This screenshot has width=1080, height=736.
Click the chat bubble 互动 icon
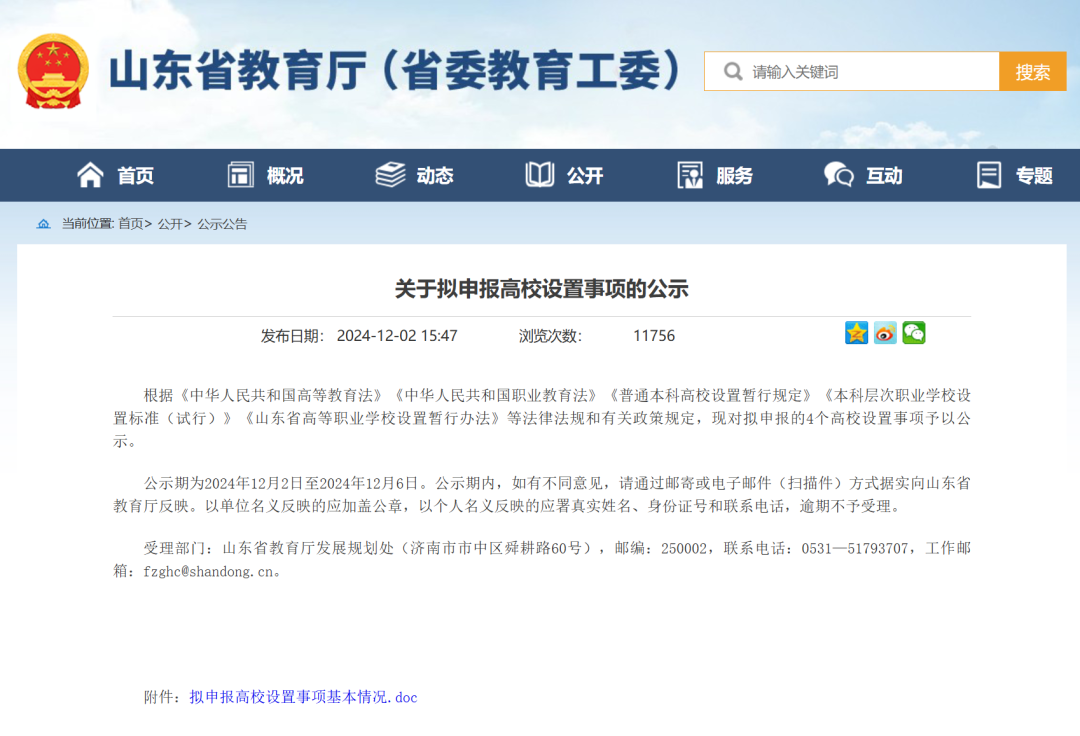[839, 175]
